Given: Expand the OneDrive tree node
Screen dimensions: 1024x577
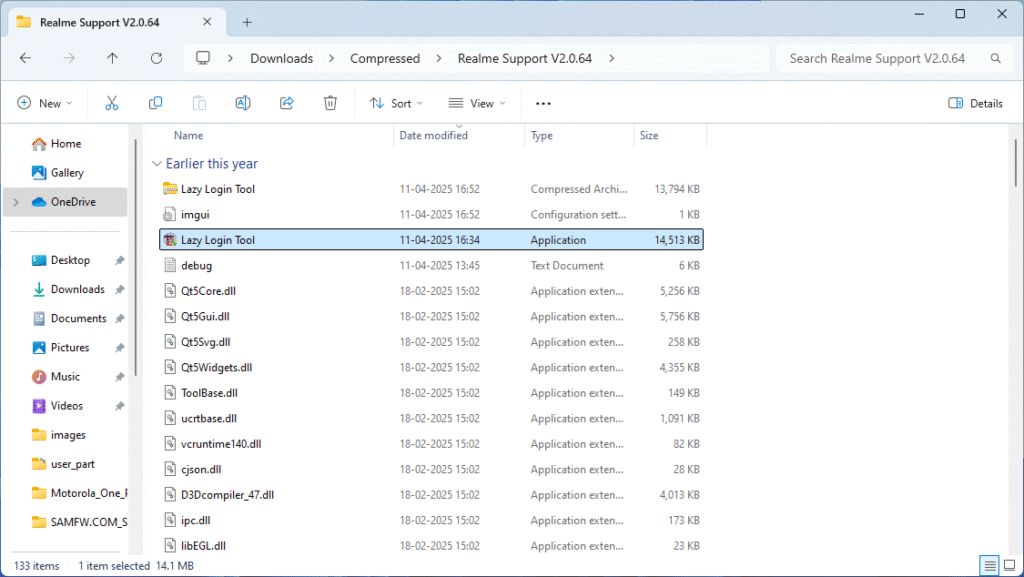Looking at the screenshot, I should click(x=16, y=202).
